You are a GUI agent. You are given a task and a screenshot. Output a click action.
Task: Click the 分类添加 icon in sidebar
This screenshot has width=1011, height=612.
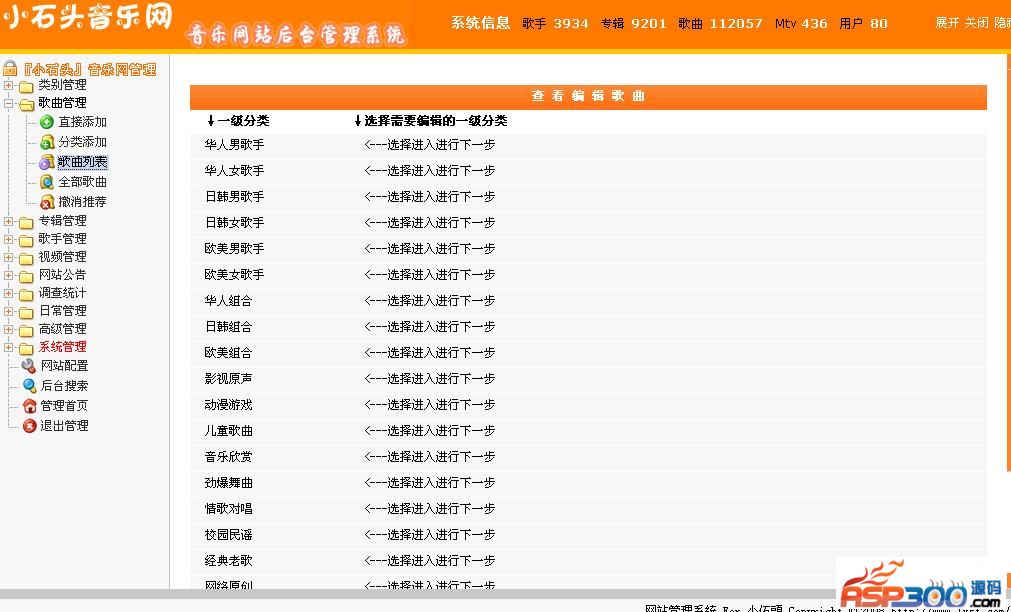click(x=46, y=142)
